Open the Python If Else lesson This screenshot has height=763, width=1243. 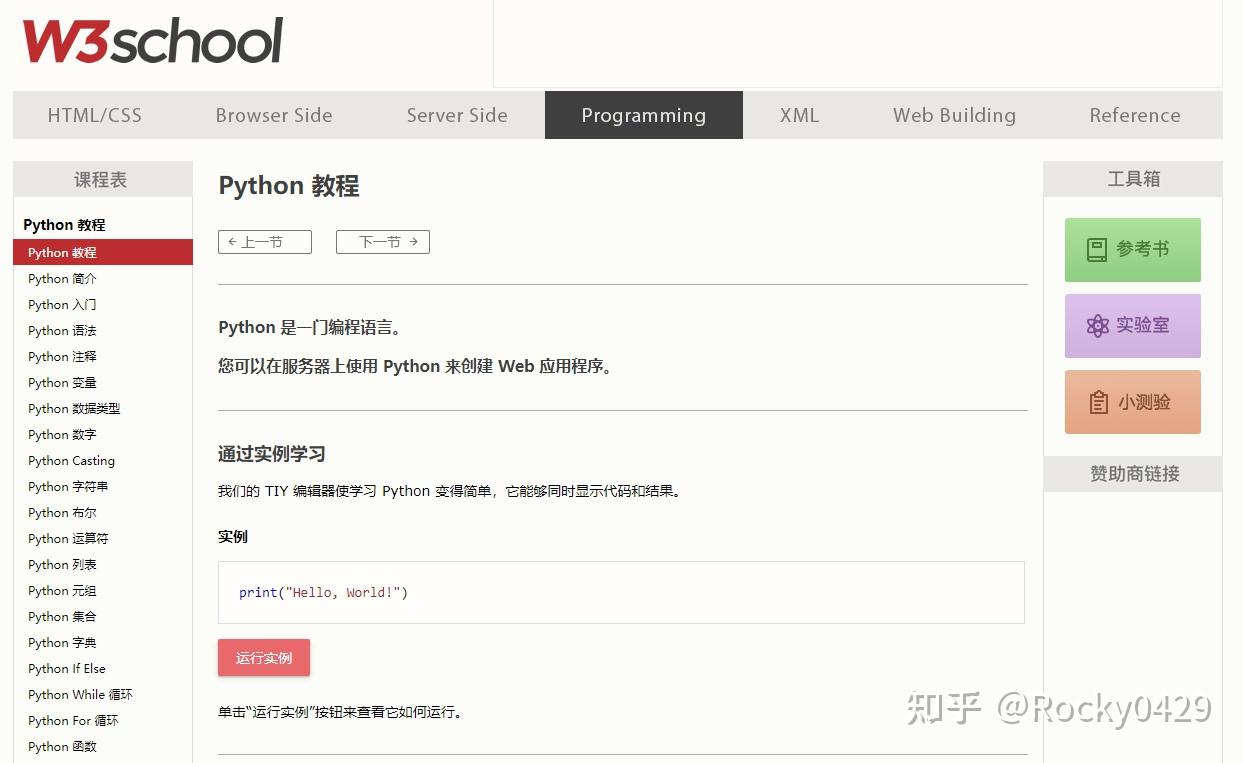coord(66,668)
